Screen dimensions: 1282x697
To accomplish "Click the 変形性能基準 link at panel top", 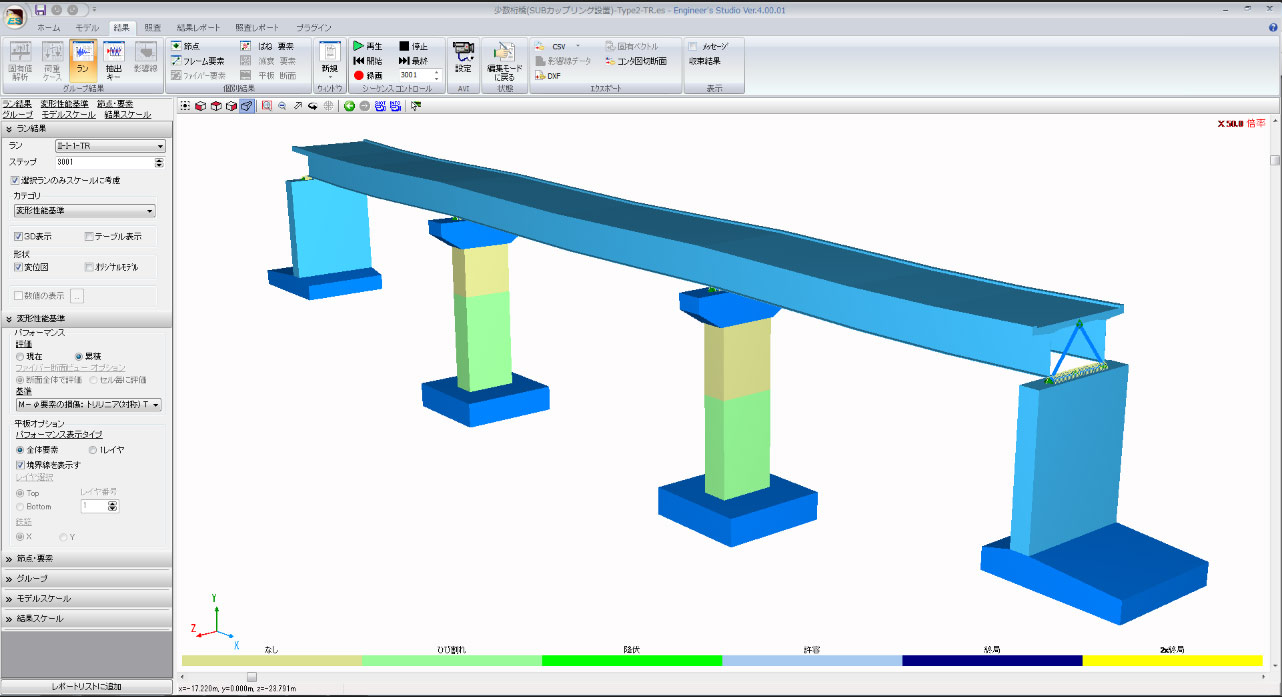I will pyautogui.click(x=64, y=103).
